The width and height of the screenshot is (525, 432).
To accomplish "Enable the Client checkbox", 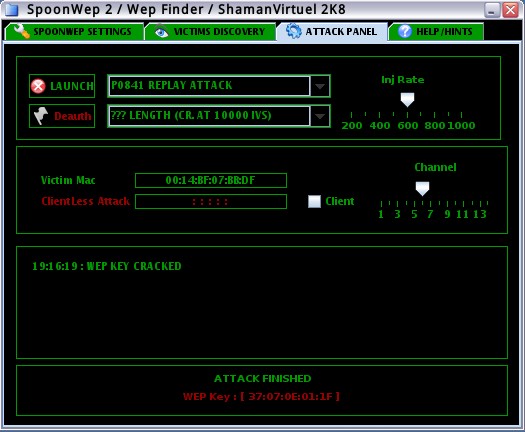I will click(x=314, y=201).
